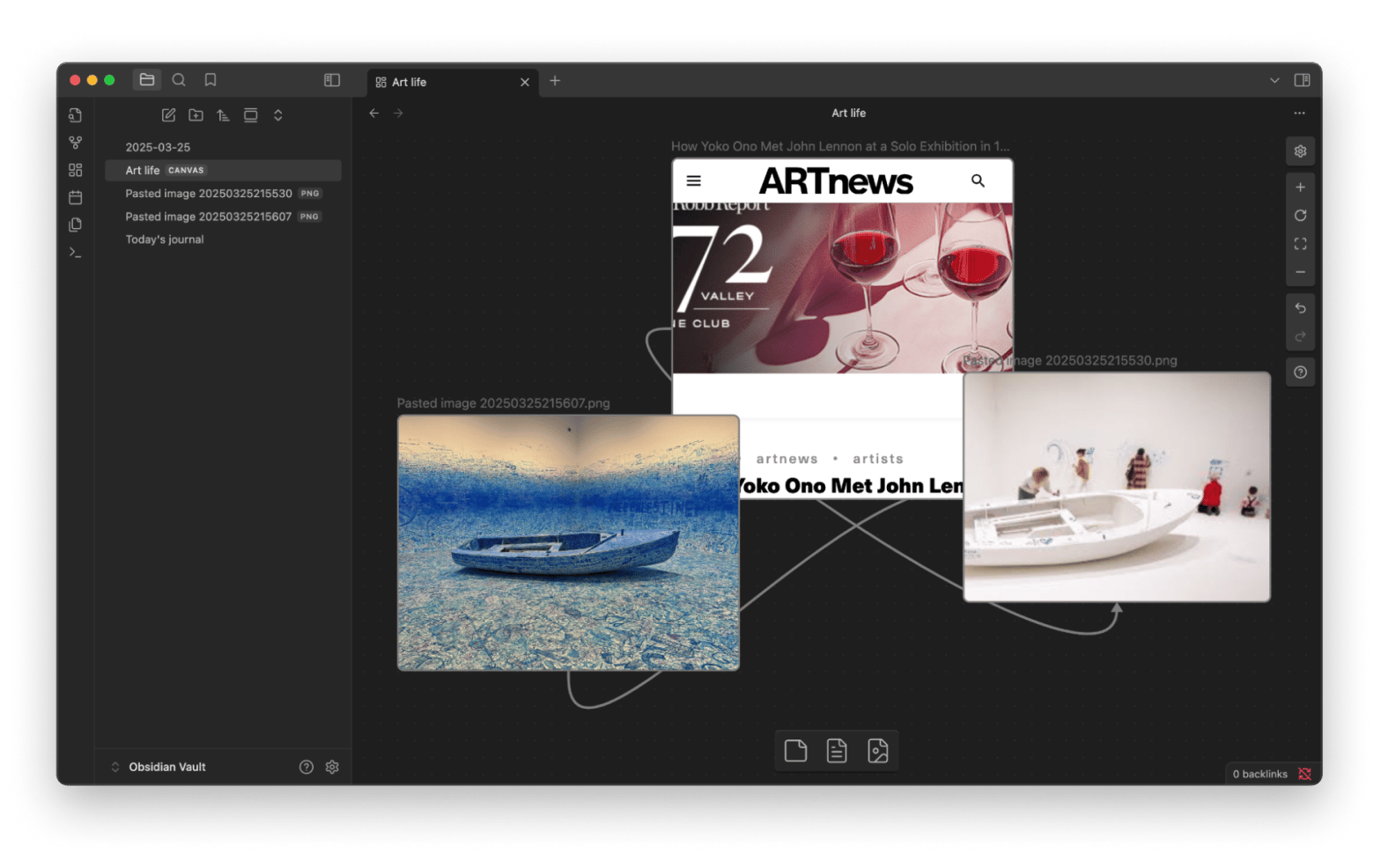Image resolution: width=1374 pixels, height=868 pixels.
Task: Open Today's journal note
Action: 165,239
